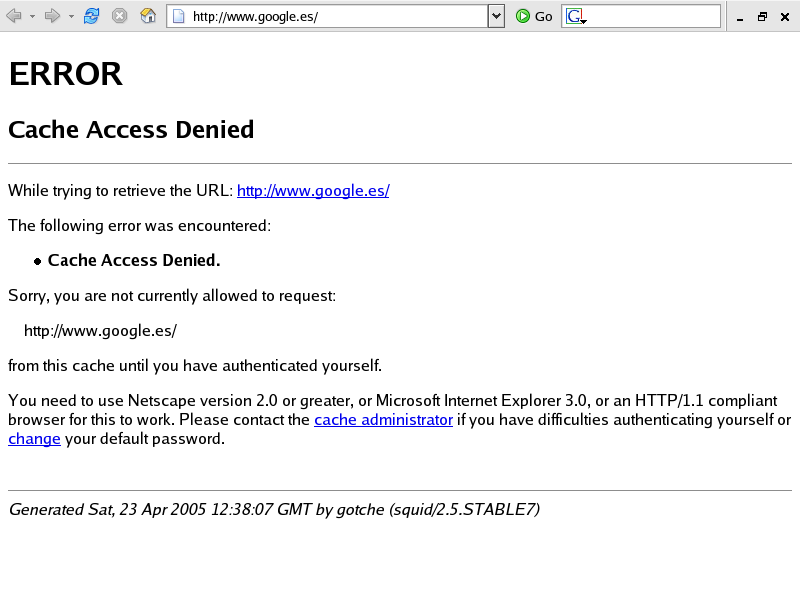Close the browser window

pyautogui.click(x=785, y=17)
